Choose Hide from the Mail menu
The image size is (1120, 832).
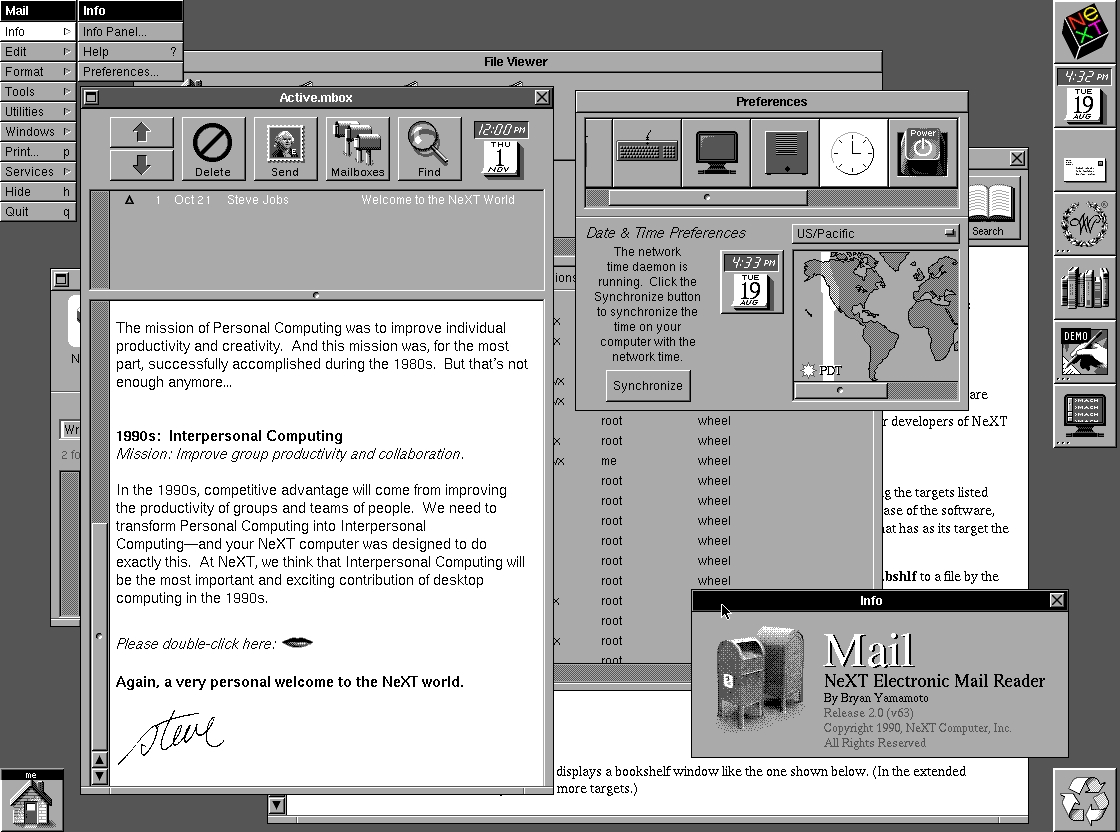(37, 191)
